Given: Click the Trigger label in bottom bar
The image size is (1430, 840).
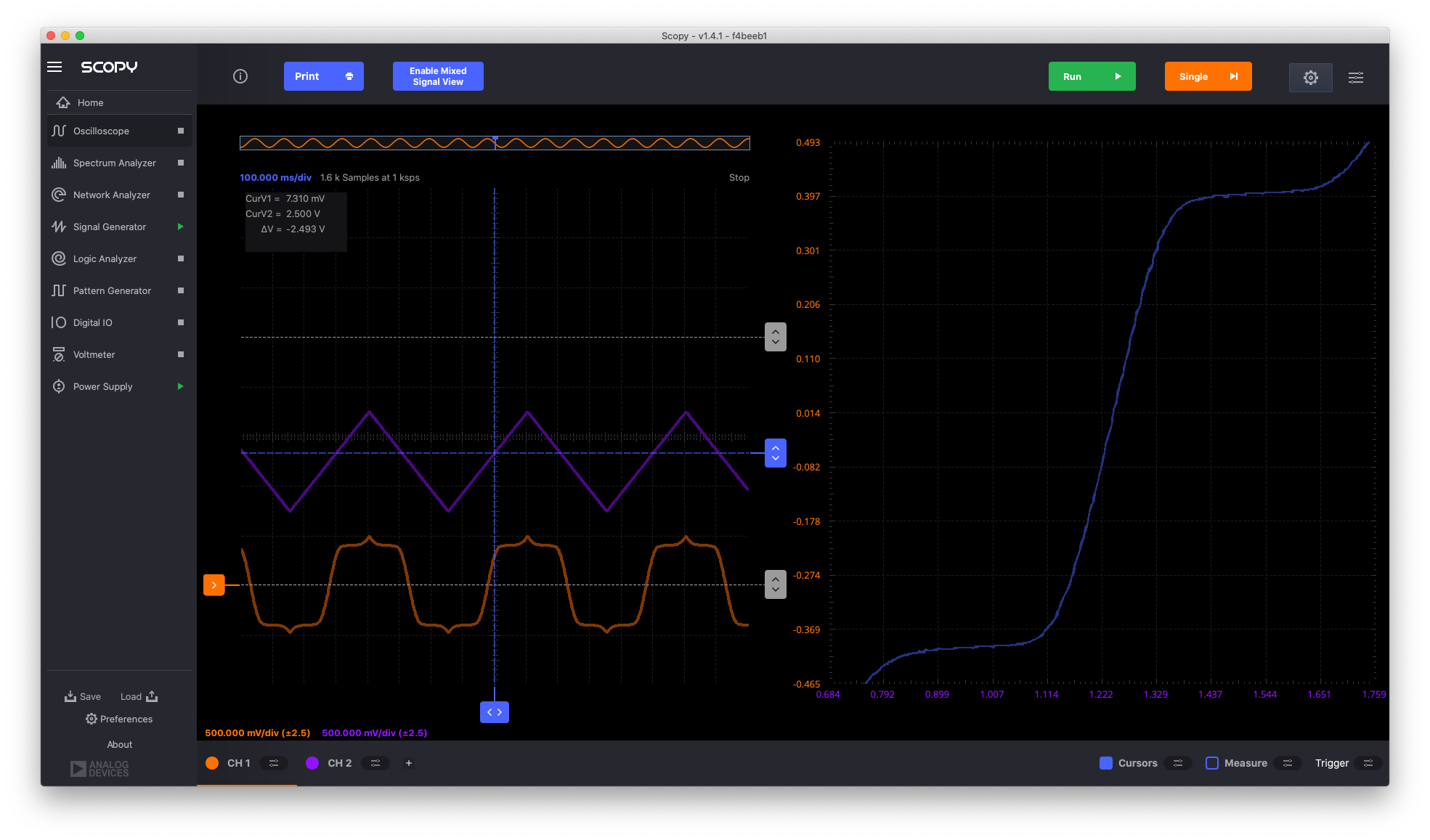Looking at the screenshot, I should (x=1331, y=763).
